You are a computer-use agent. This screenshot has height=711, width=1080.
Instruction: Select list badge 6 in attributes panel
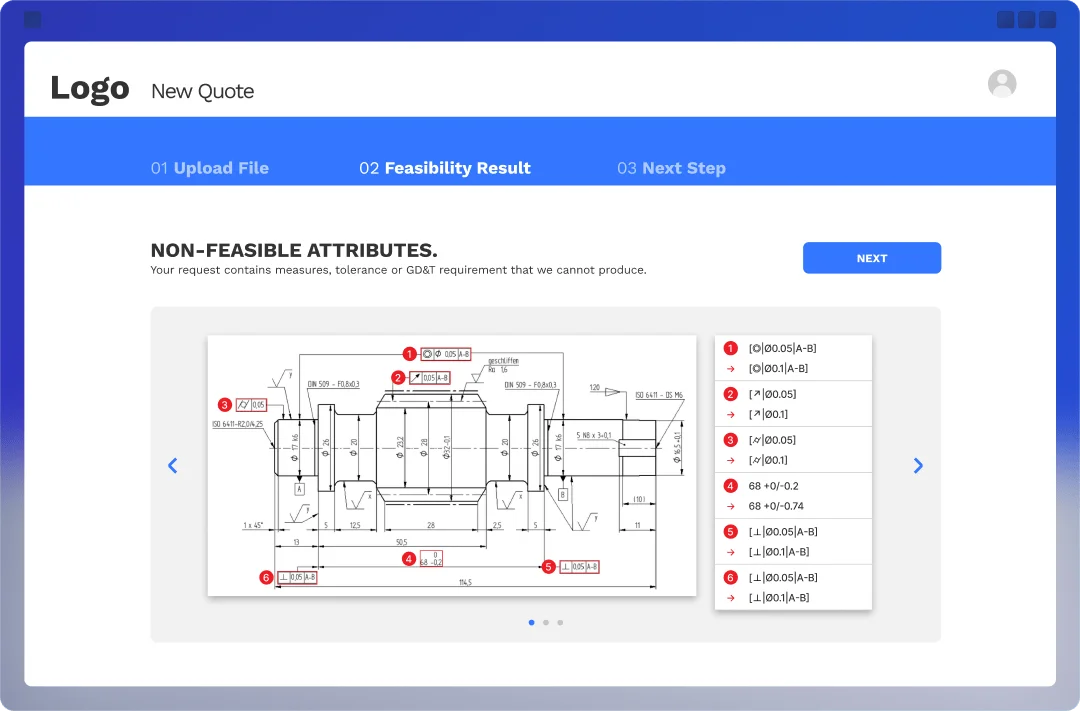[731, 577]
